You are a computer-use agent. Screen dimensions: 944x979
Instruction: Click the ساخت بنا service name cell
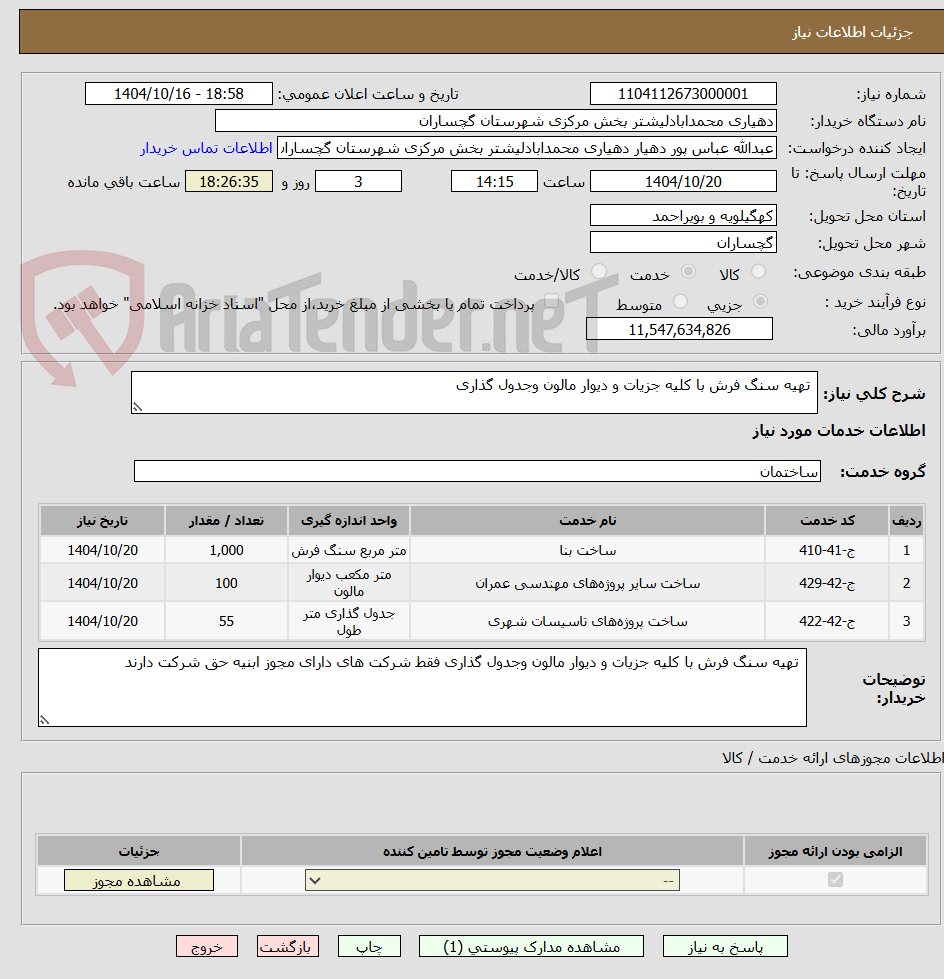coord(588,550)
